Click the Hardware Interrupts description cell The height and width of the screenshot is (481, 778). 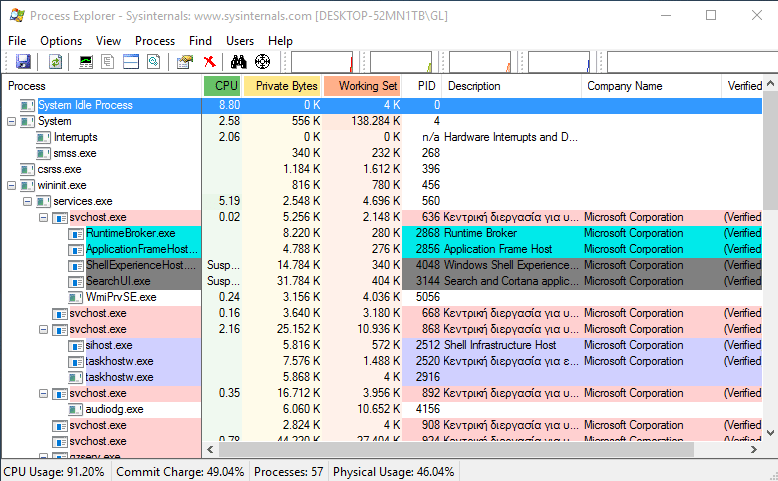pyautogui.click(x=511, y=137)
